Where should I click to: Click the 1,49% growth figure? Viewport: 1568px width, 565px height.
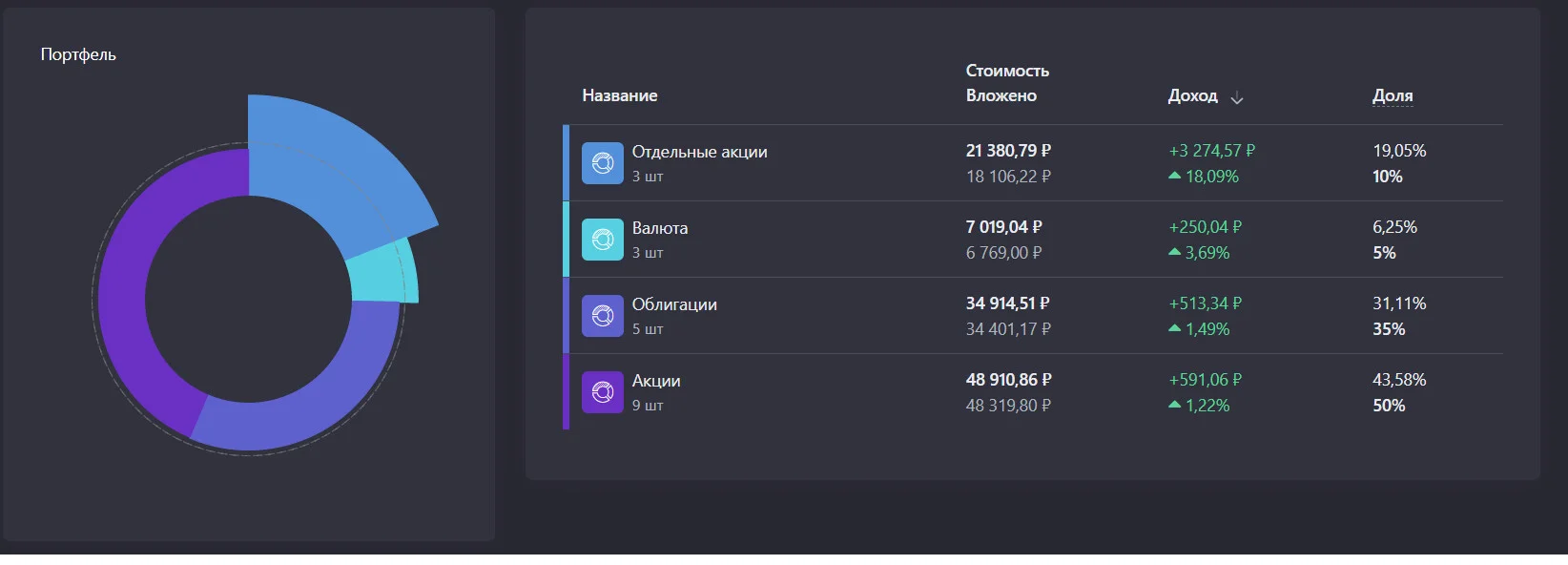point(1207,329)
